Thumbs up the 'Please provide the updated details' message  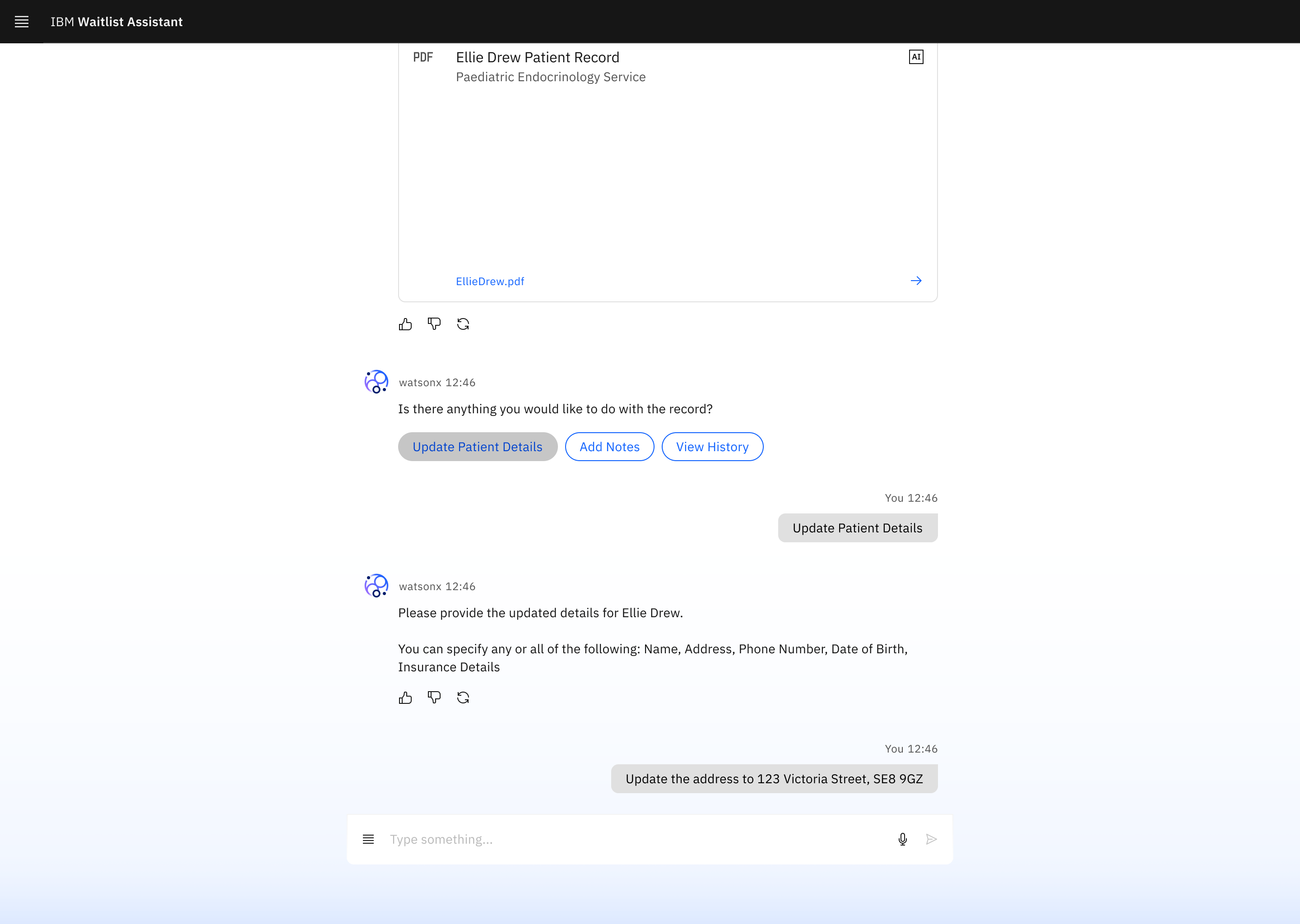coord(405,698)
